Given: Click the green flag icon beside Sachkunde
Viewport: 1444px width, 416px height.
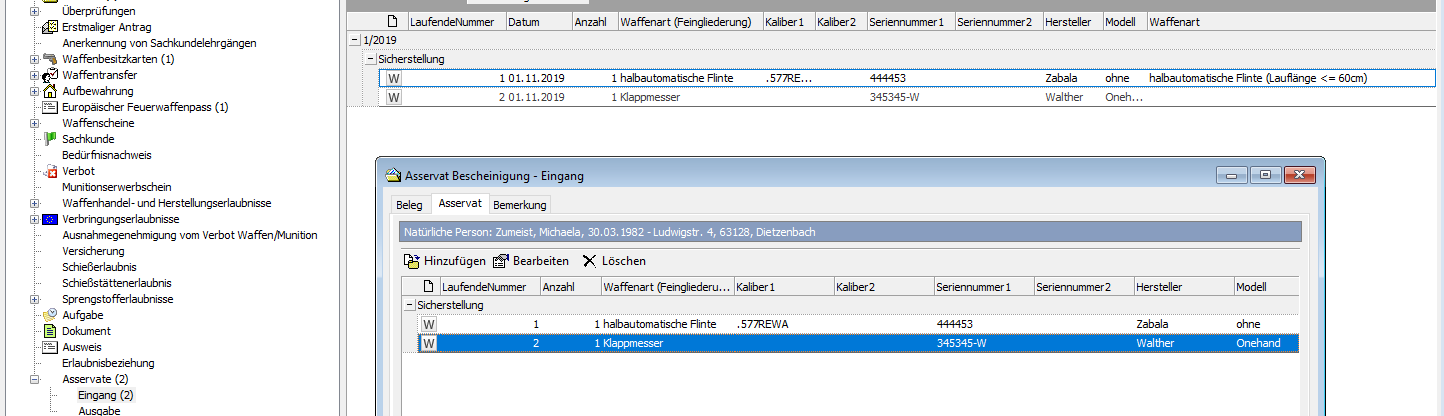Looking at the screenshot, I should click(x=50, y=139).
